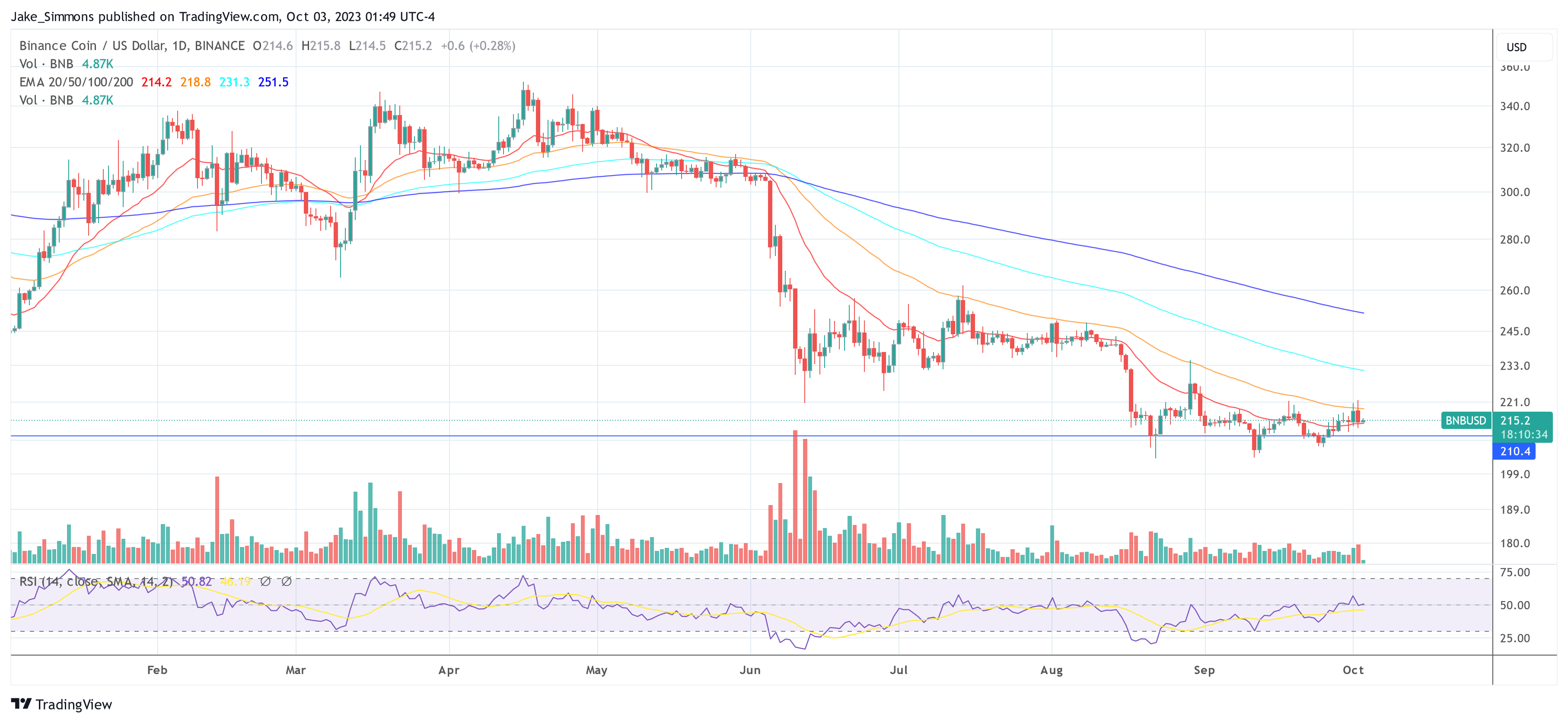The width and height of the screenshot is (1568, 723).
Task: Click the 260.0 price axis label
Action: pyautogui.click(x=1515, y=290)
